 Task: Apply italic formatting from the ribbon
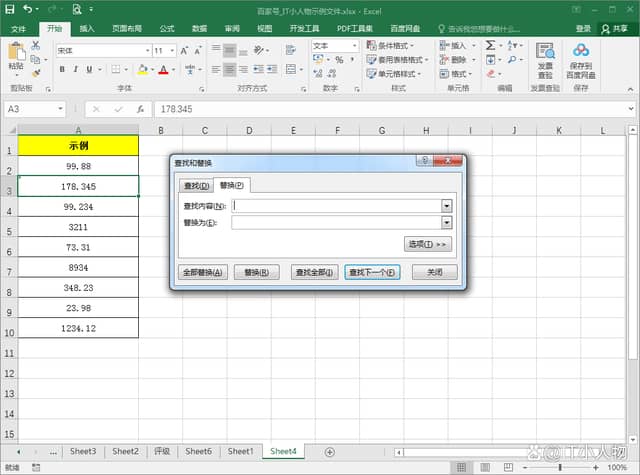(x=76, y=69)
